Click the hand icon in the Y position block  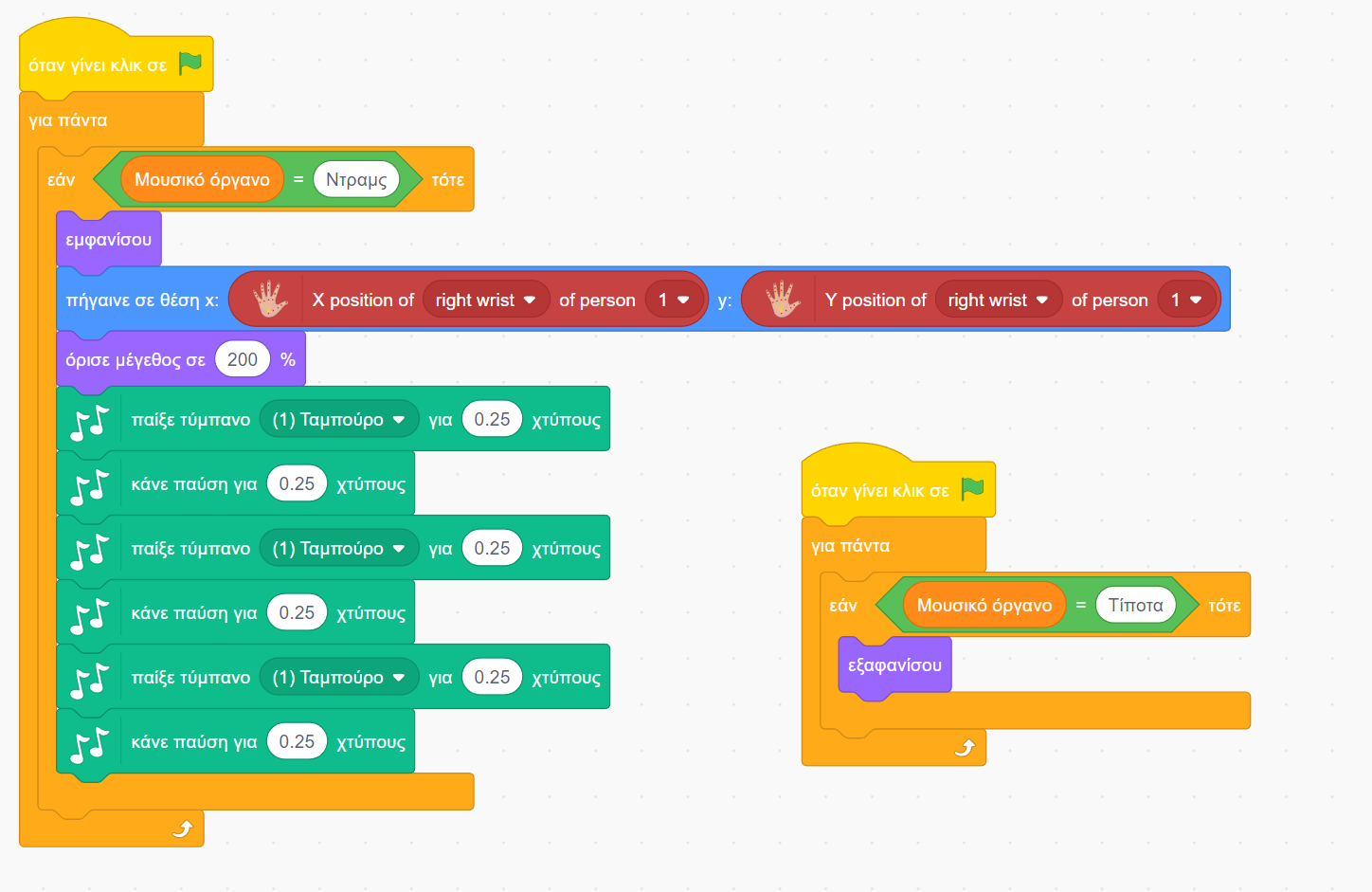click(783, 300)
